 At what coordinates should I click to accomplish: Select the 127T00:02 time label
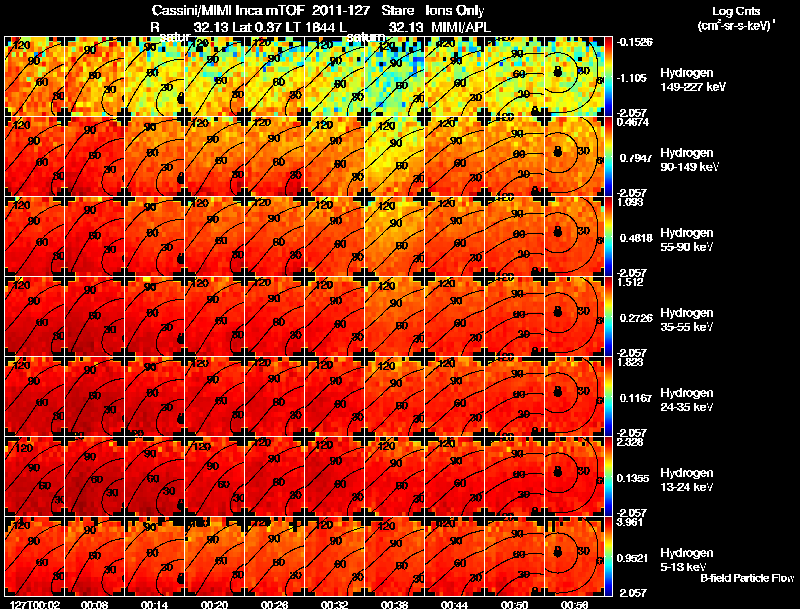(x=35, y=604)
